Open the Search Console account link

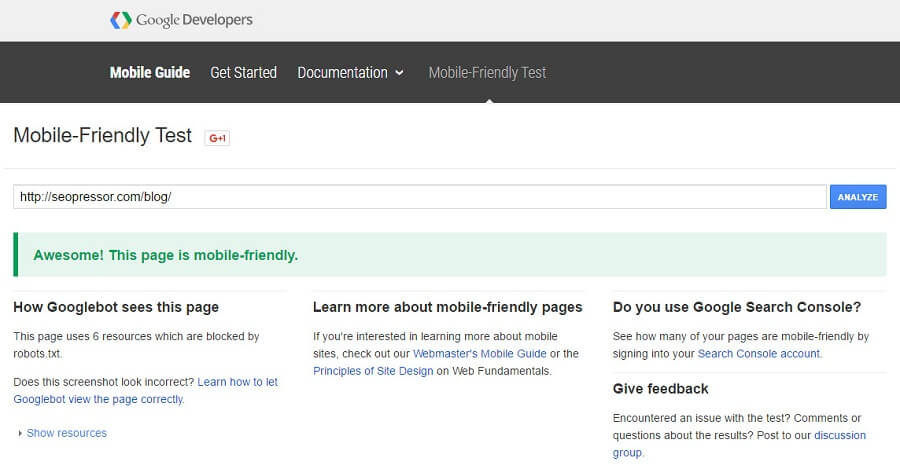pos(758,354)
